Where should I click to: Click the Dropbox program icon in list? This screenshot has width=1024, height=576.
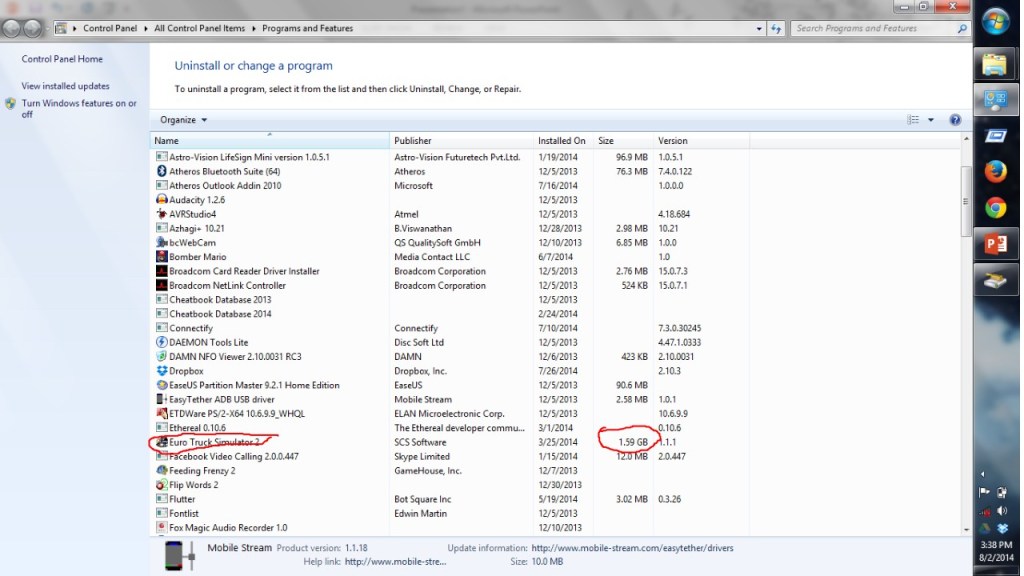tap(161, 371)
